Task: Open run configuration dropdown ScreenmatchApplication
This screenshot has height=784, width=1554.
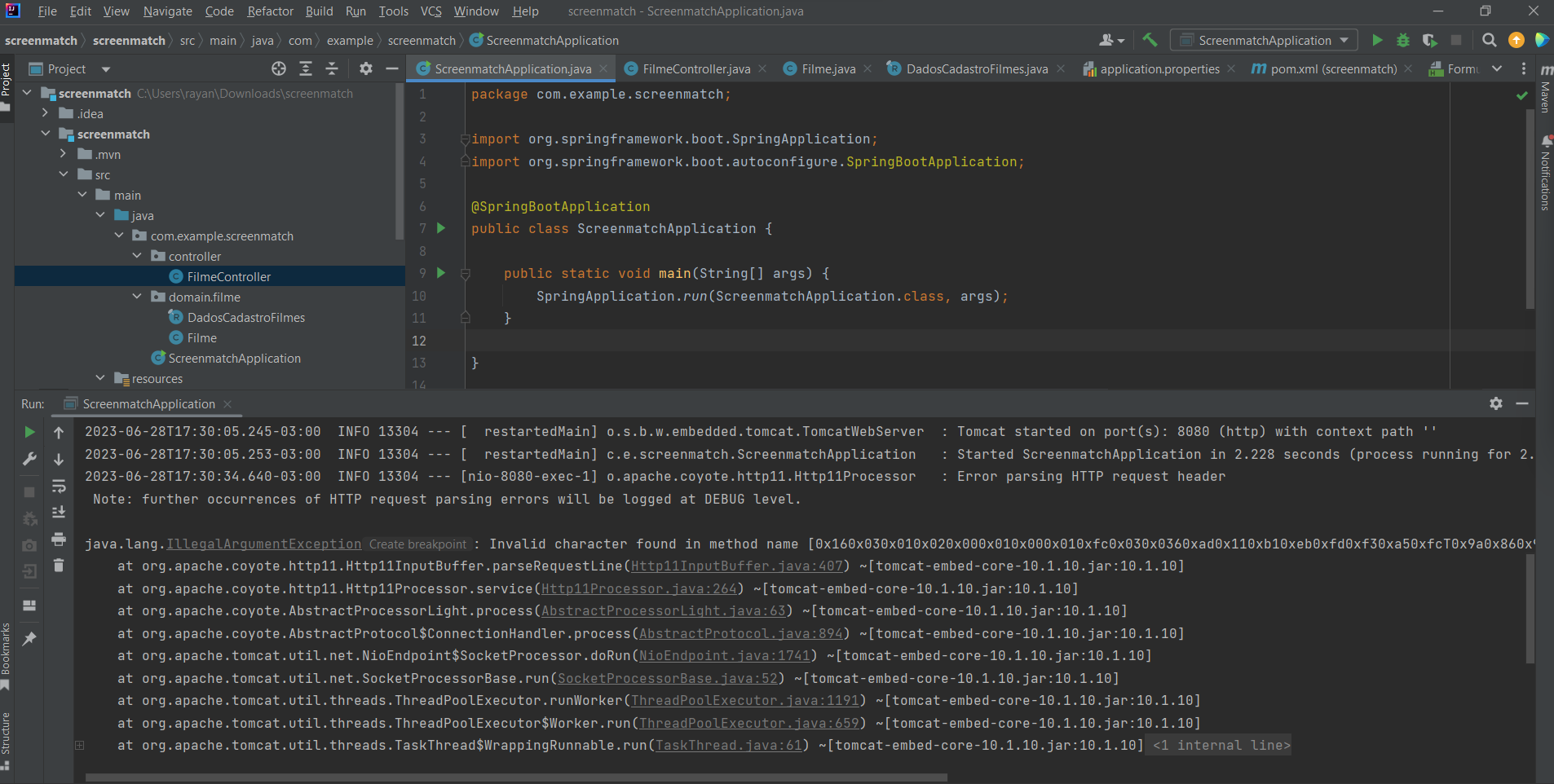Action: [x=1264, y=40]
